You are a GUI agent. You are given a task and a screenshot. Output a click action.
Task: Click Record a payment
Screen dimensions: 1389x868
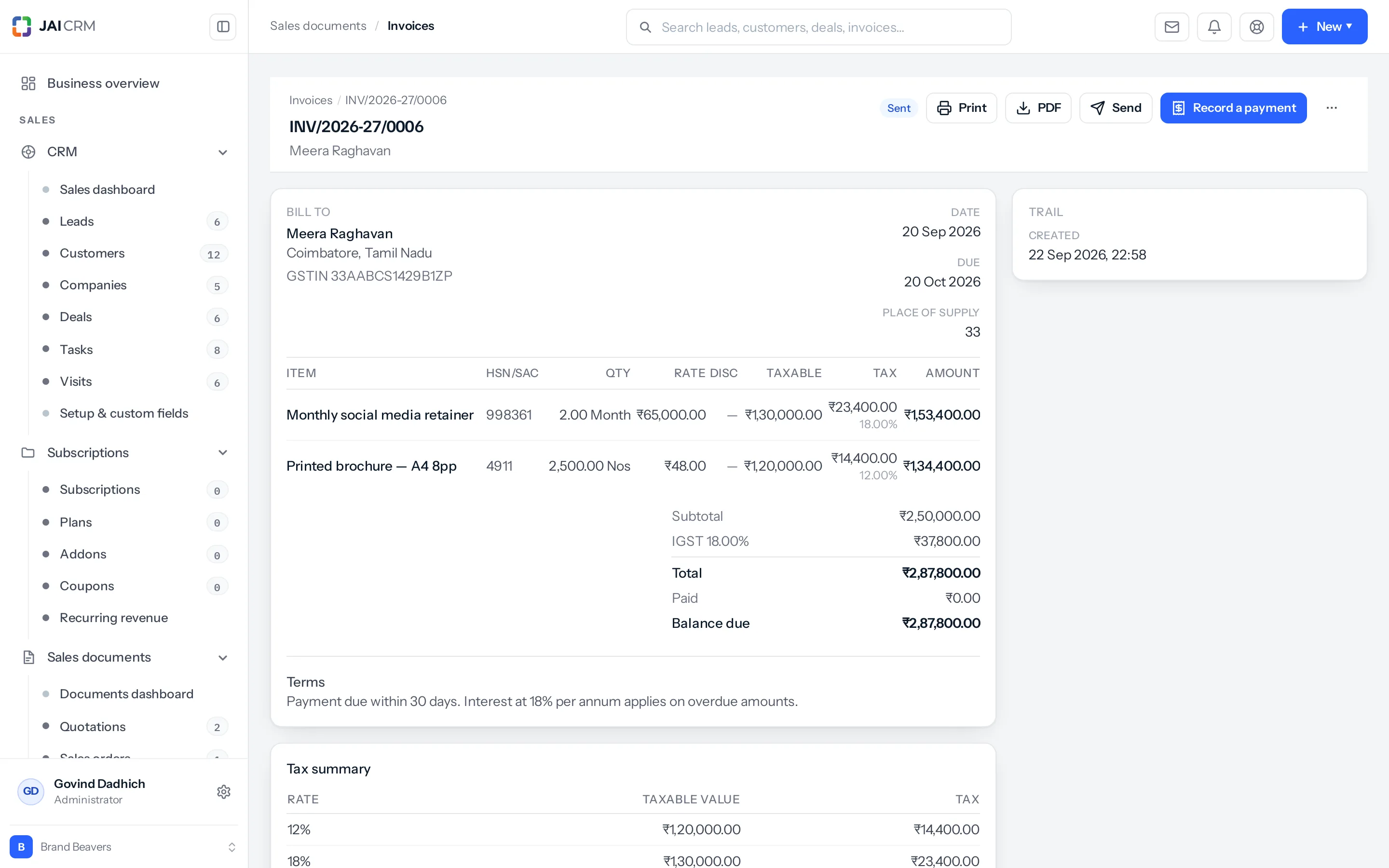[x=1233, y=108]
